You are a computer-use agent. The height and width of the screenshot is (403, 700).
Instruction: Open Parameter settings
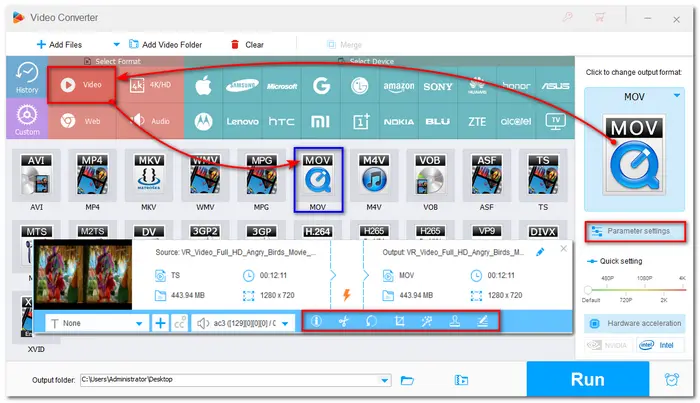click(x=635, y=231)
